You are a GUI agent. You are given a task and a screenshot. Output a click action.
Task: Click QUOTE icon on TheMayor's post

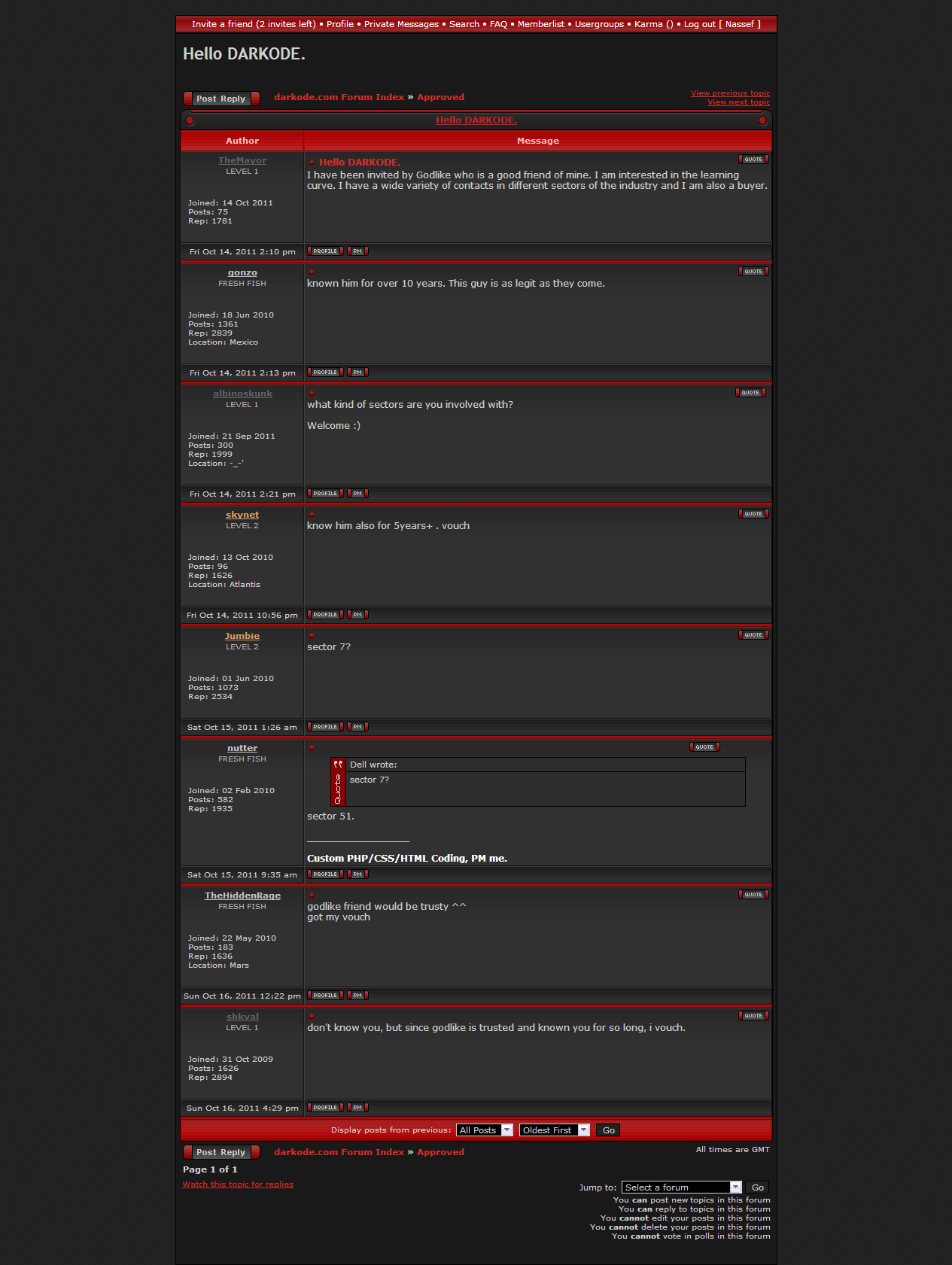click(753, 160)
